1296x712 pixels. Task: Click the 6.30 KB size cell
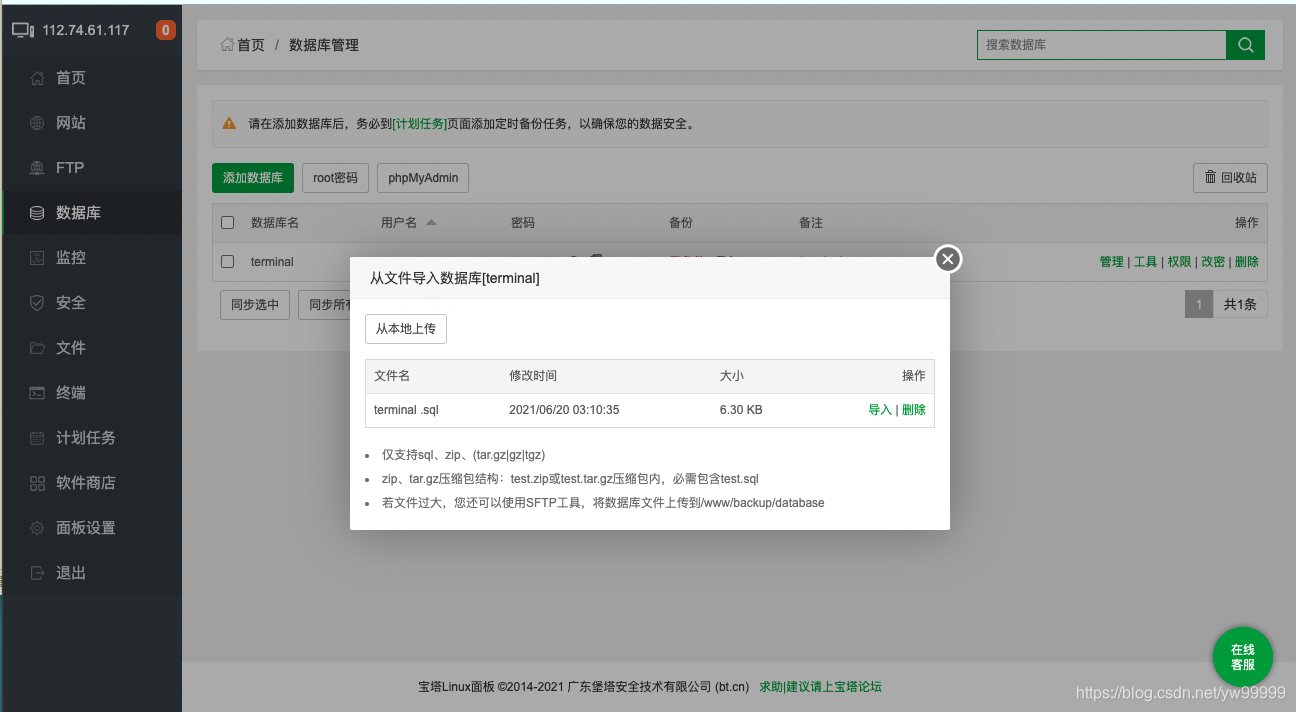[741, 410]
